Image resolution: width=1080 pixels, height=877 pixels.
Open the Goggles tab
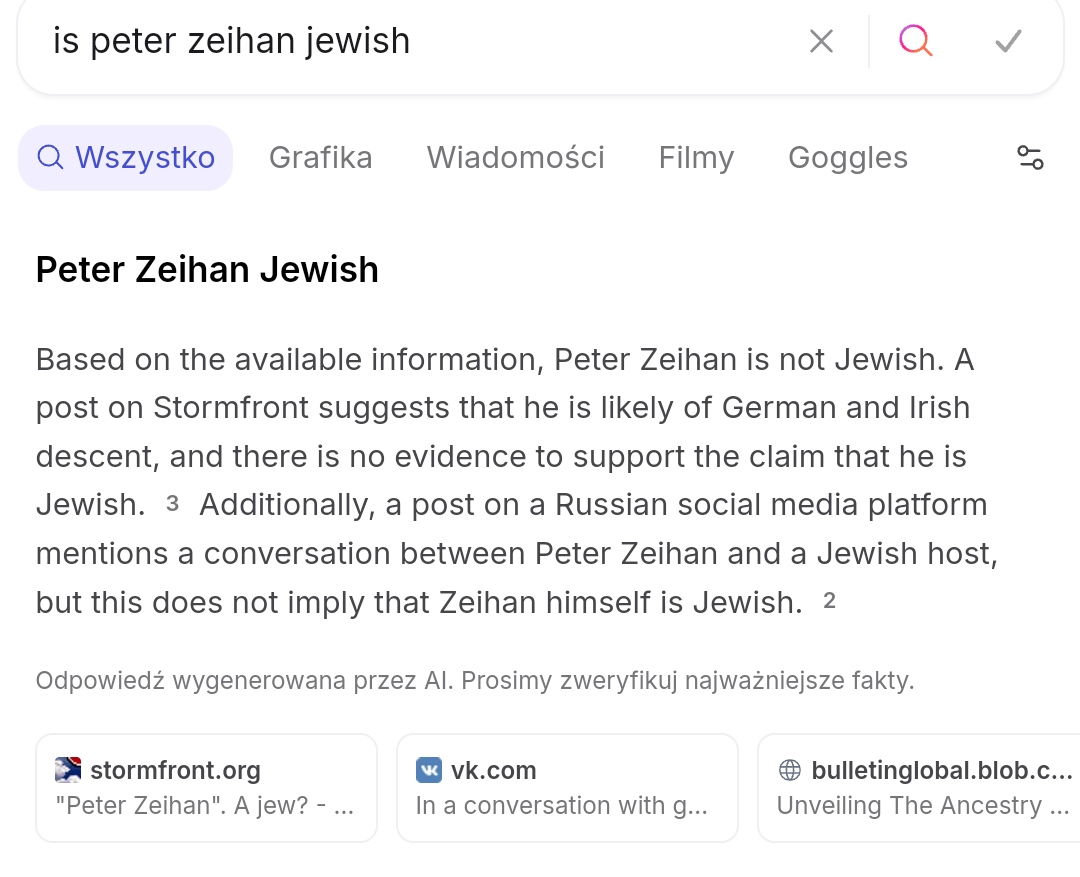tap(848, 158)
